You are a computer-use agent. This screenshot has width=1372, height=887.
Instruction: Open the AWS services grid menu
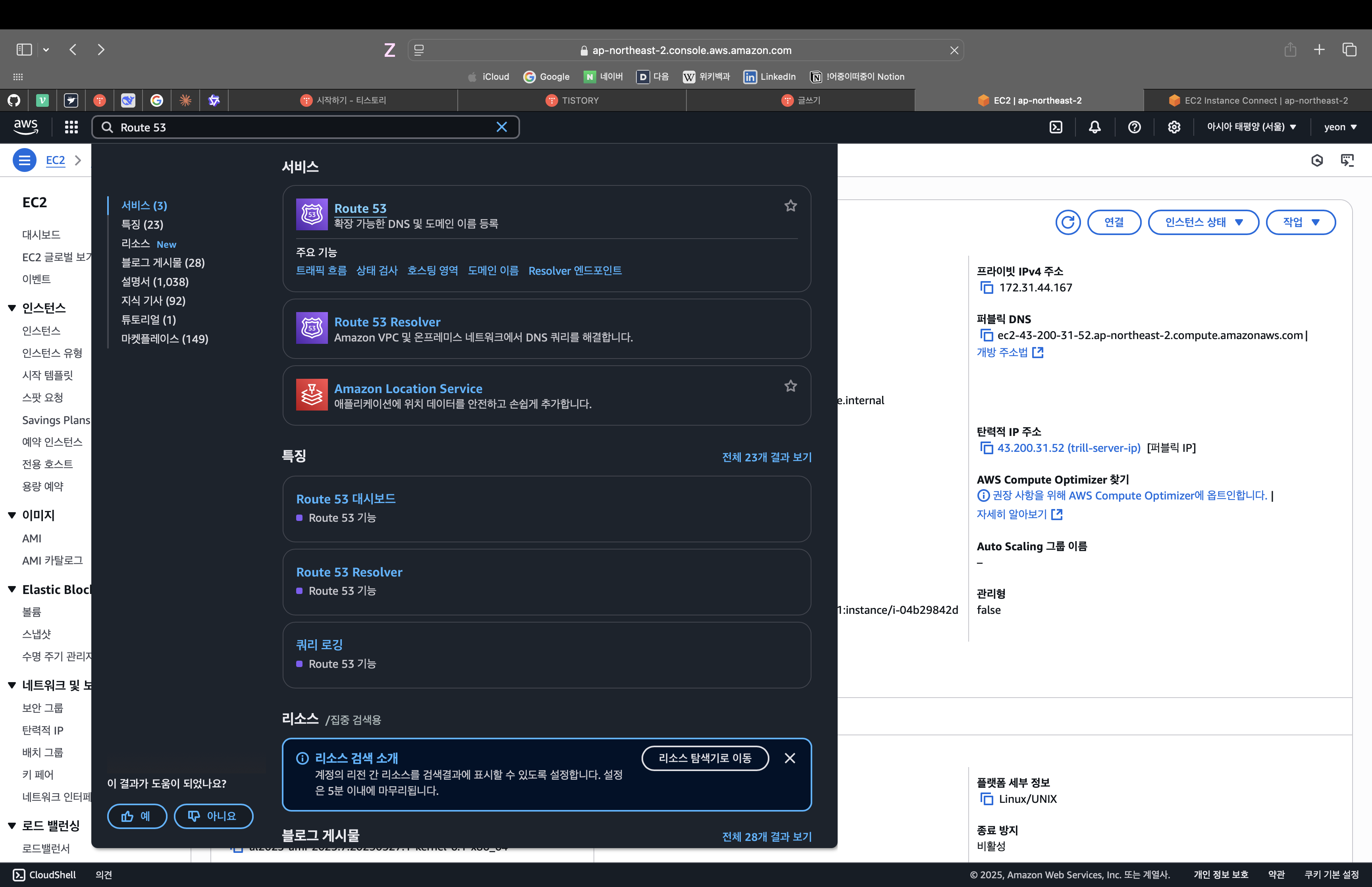pos(71,127)
